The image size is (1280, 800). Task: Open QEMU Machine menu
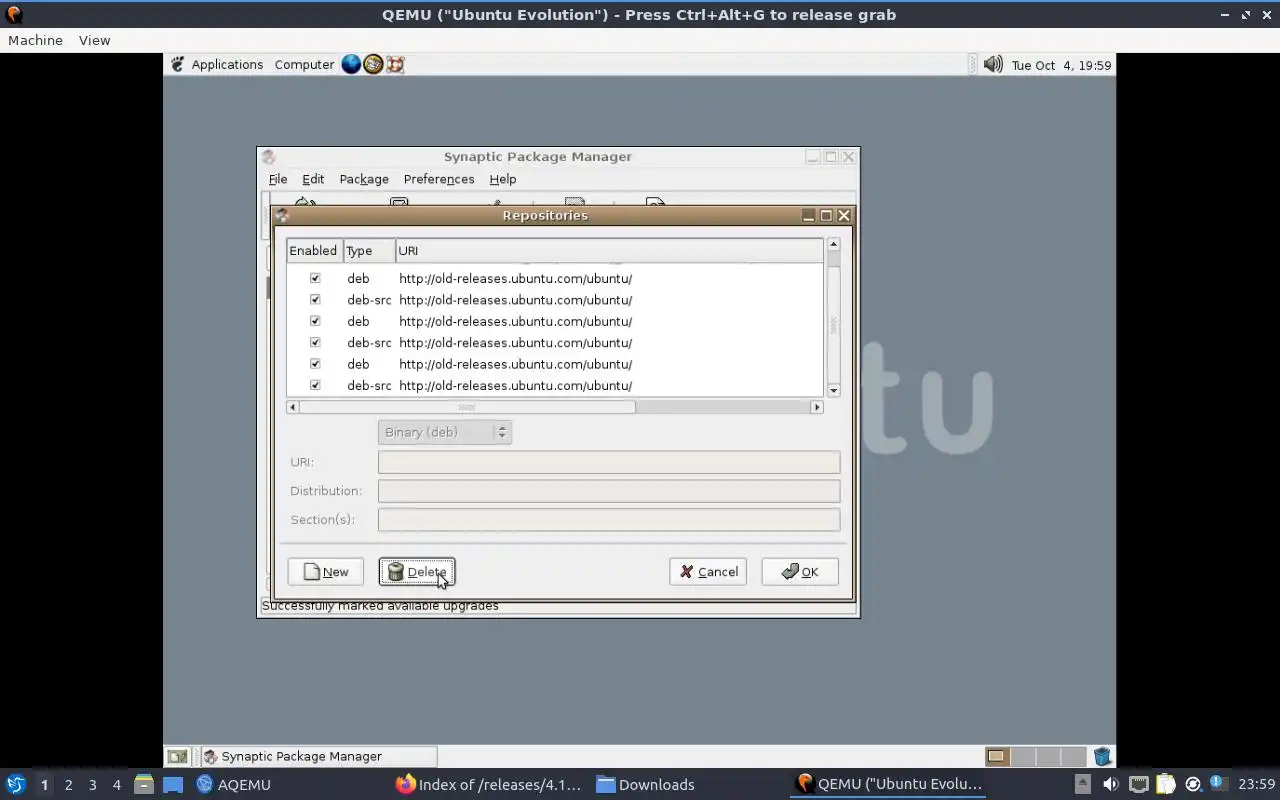35,40
